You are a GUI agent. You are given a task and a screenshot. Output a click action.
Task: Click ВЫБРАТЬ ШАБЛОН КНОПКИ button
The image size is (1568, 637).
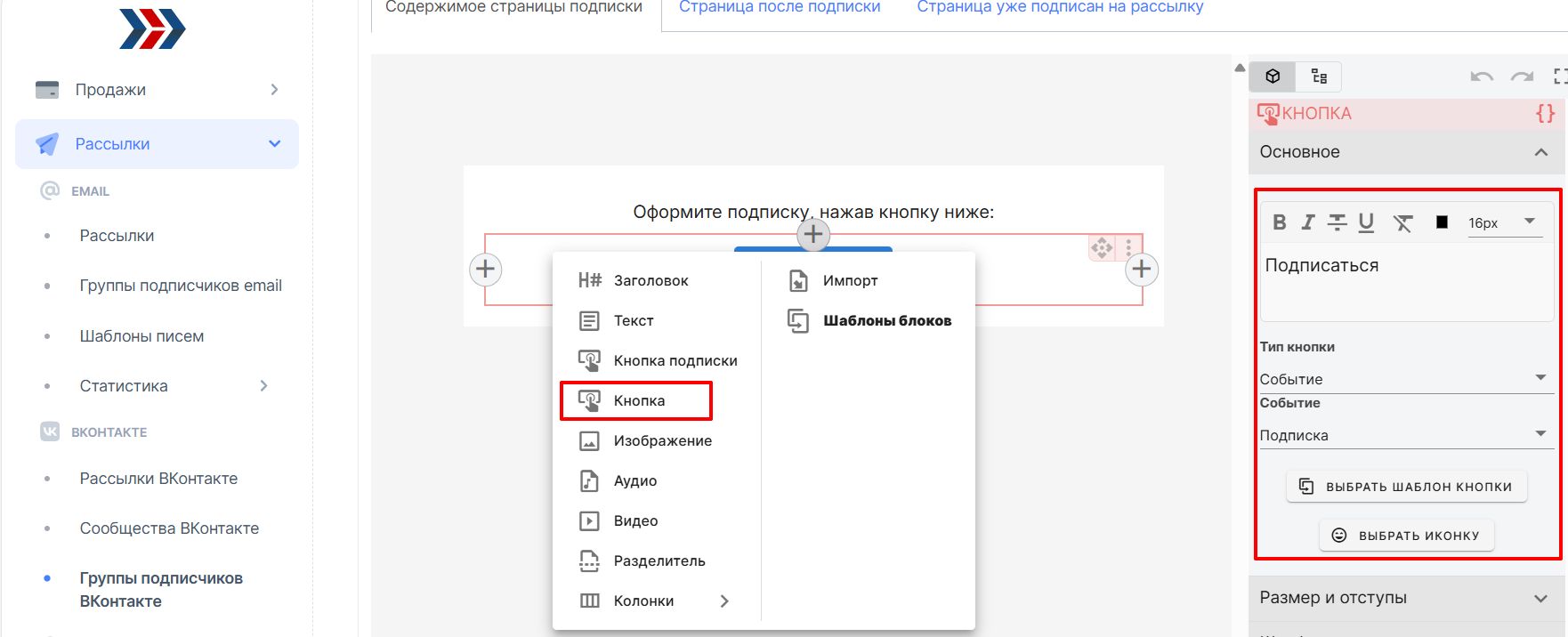pyautogui.click(x=1406, y=487)
